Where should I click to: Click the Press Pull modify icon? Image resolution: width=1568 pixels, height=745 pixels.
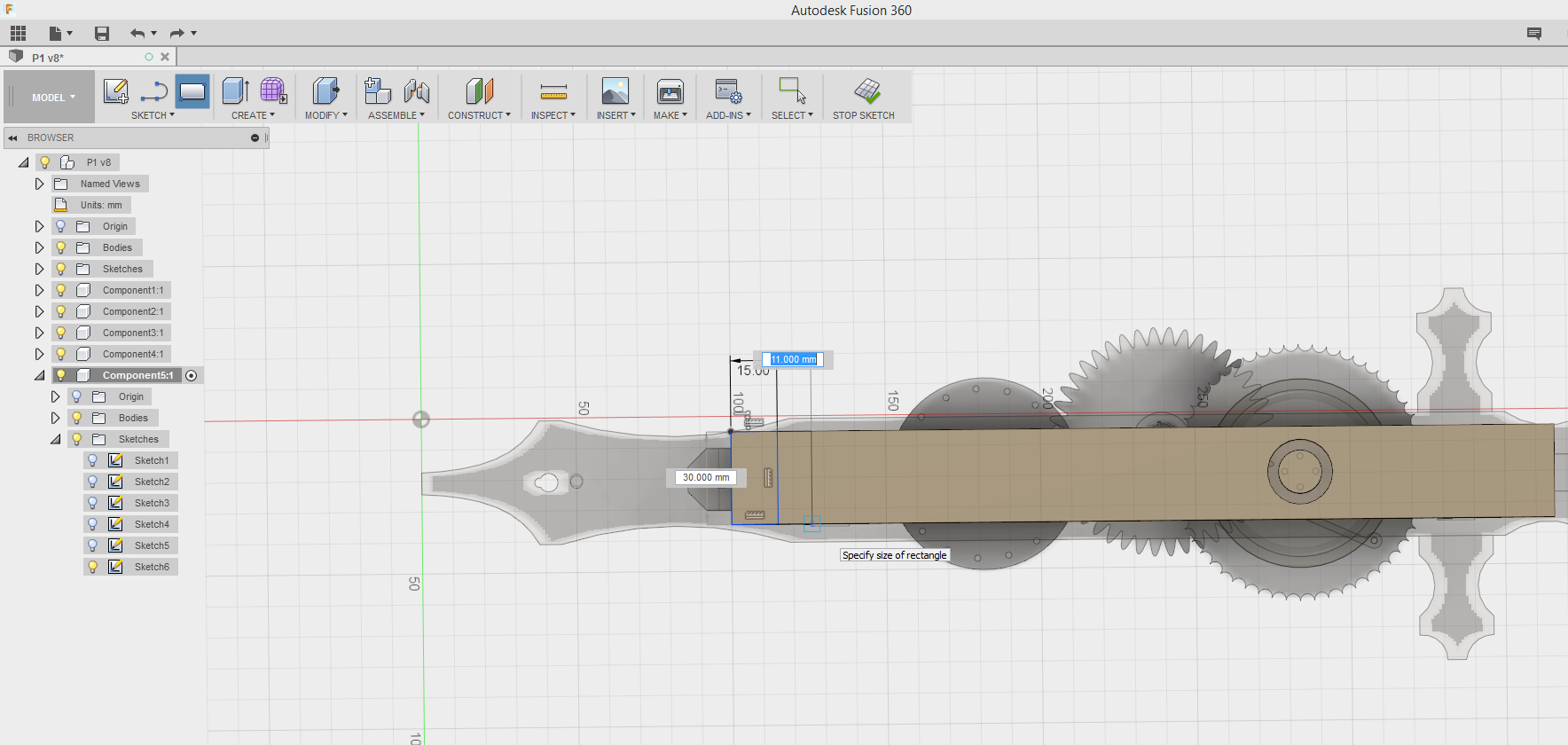click(x=325, y=91)
